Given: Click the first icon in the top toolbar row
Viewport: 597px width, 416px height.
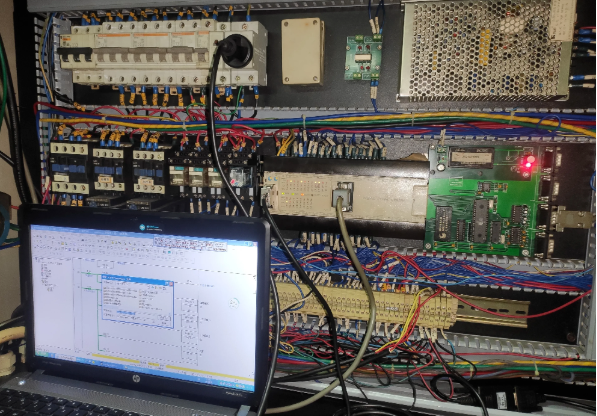Looking at the screenshot, I should [37, 238].
